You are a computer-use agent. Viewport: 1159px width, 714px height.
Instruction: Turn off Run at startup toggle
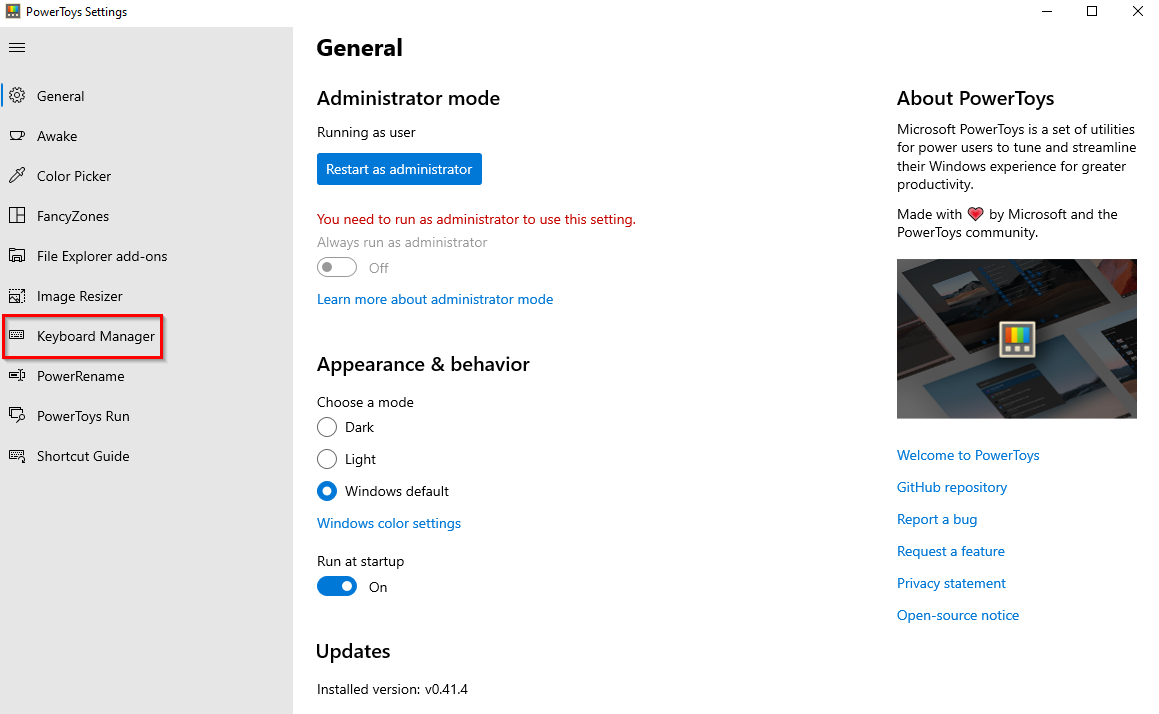tap(337, 587)
